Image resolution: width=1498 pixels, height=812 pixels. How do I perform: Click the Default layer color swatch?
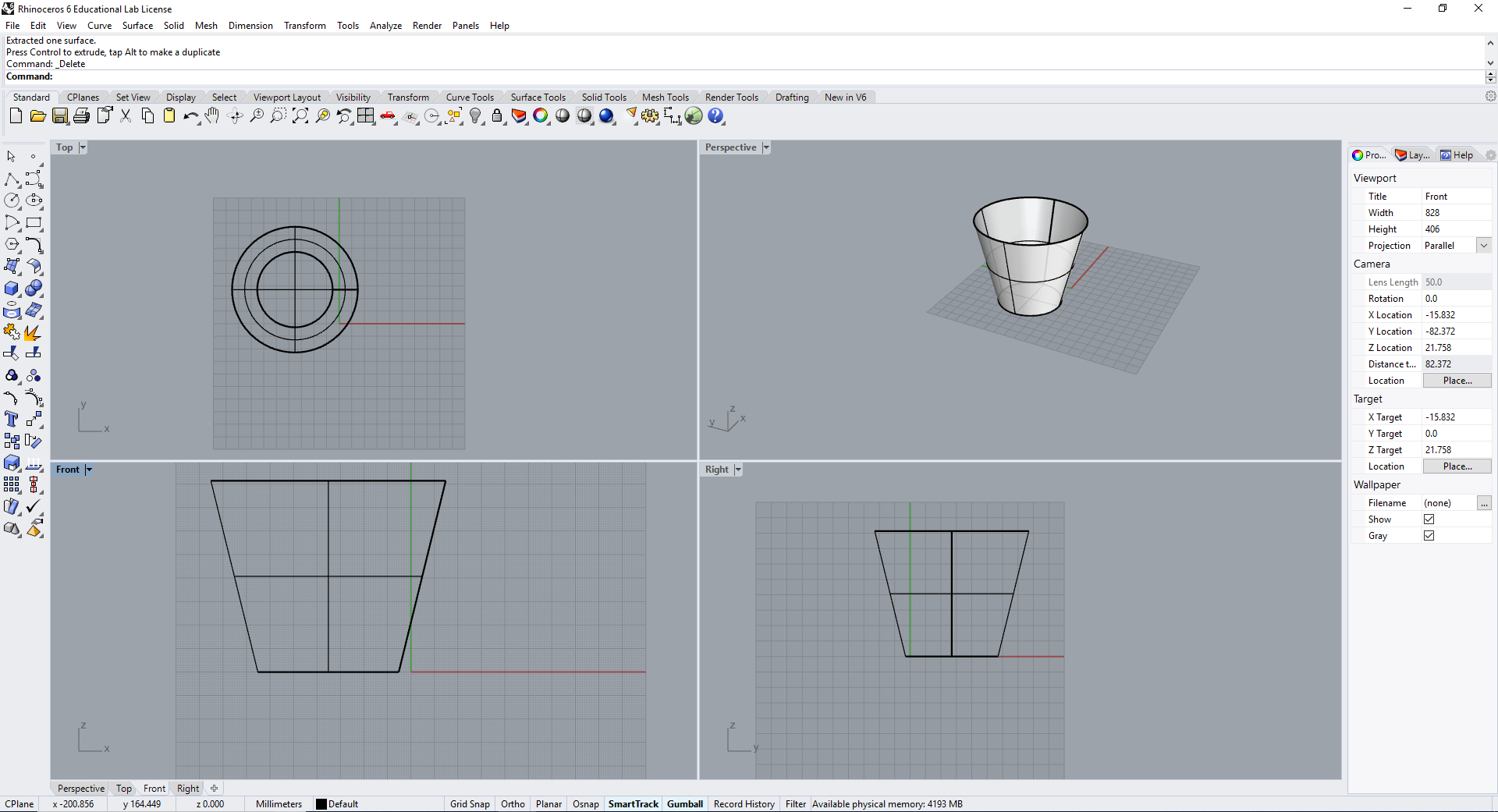click(321, 804)
